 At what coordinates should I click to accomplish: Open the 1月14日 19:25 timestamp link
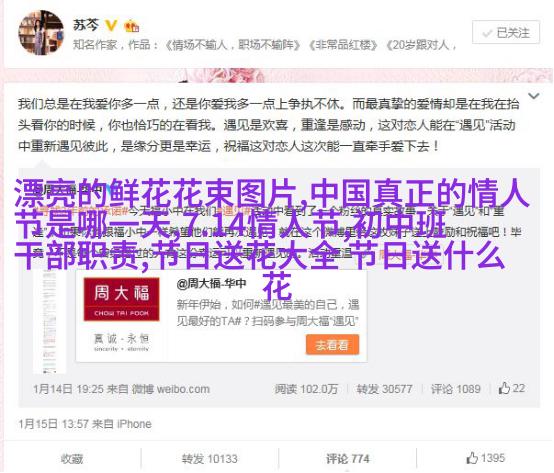tap(68, 389)
